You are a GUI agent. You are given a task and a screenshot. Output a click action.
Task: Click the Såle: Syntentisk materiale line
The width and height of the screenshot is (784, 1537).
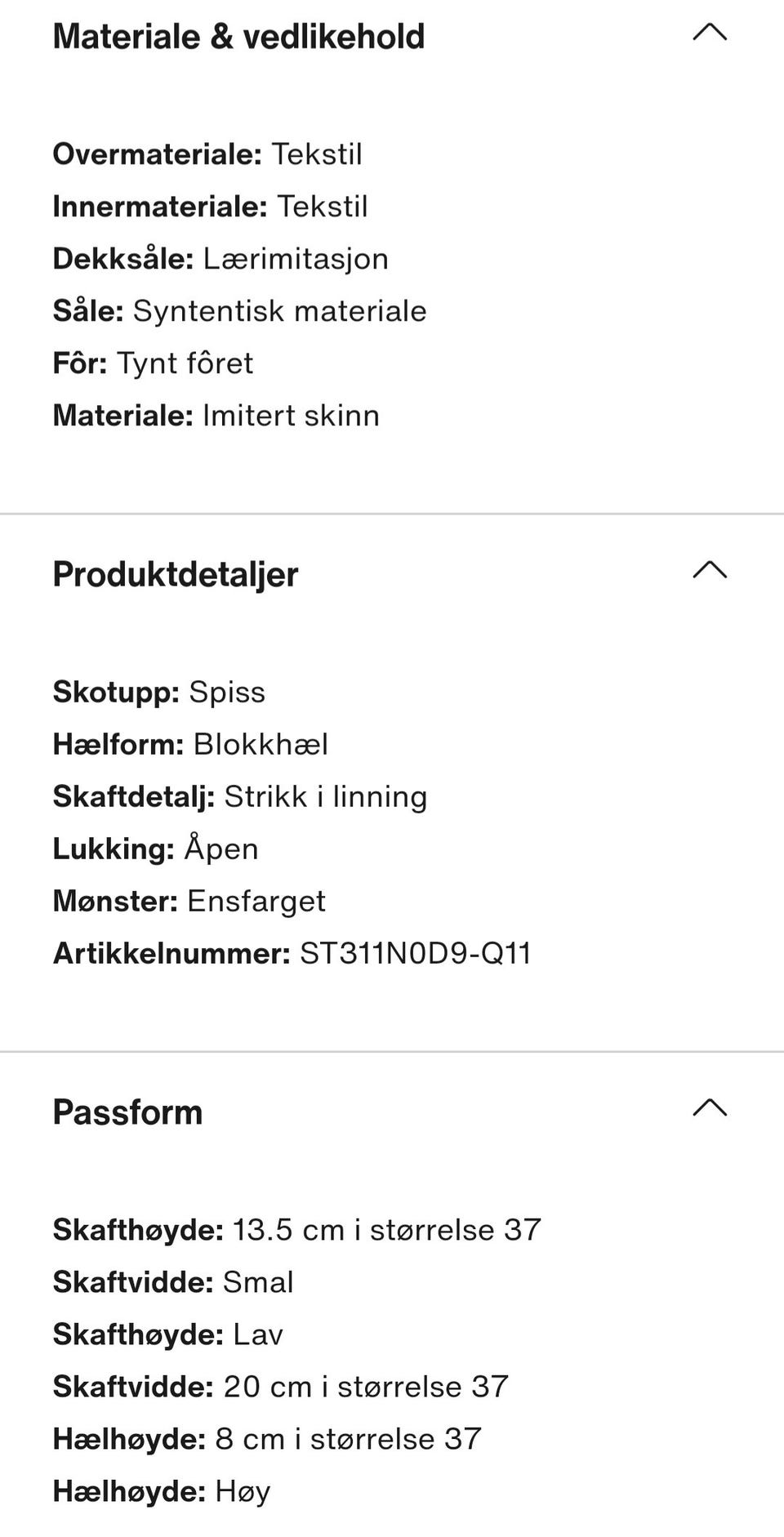click(x=240, y=311)
